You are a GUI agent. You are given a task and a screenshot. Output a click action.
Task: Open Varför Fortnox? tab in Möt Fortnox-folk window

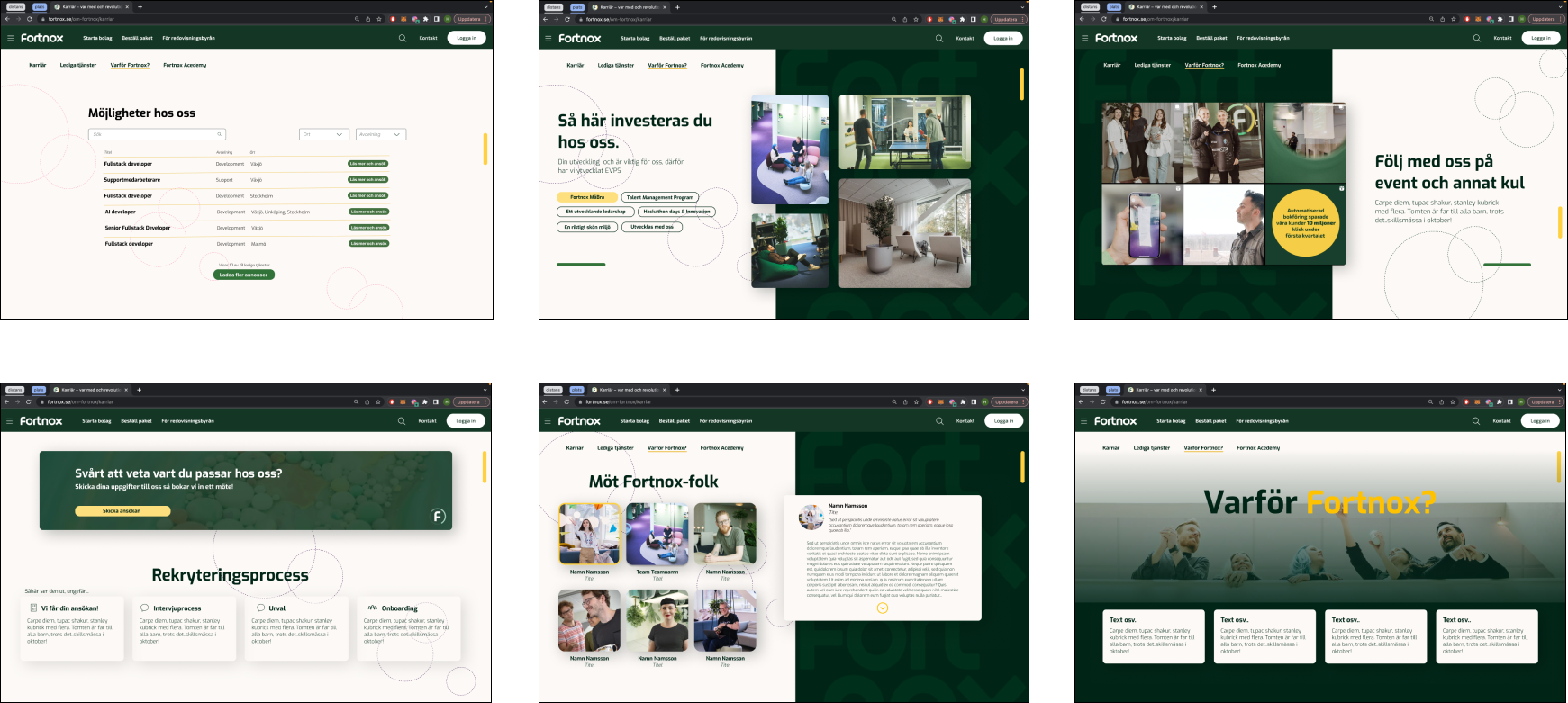coord(666,447)
